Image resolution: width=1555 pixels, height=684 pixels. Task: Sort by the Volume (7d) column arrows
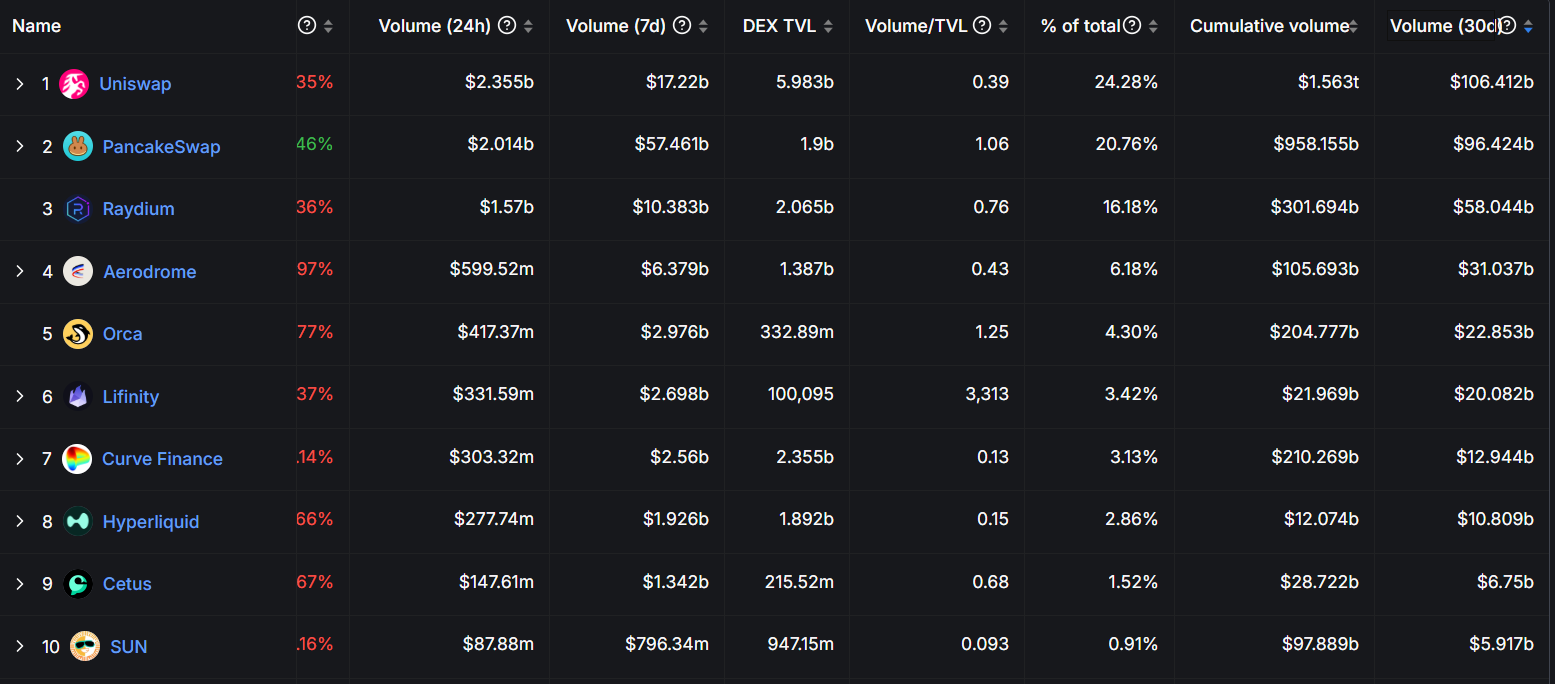click(x=703, y=26)
